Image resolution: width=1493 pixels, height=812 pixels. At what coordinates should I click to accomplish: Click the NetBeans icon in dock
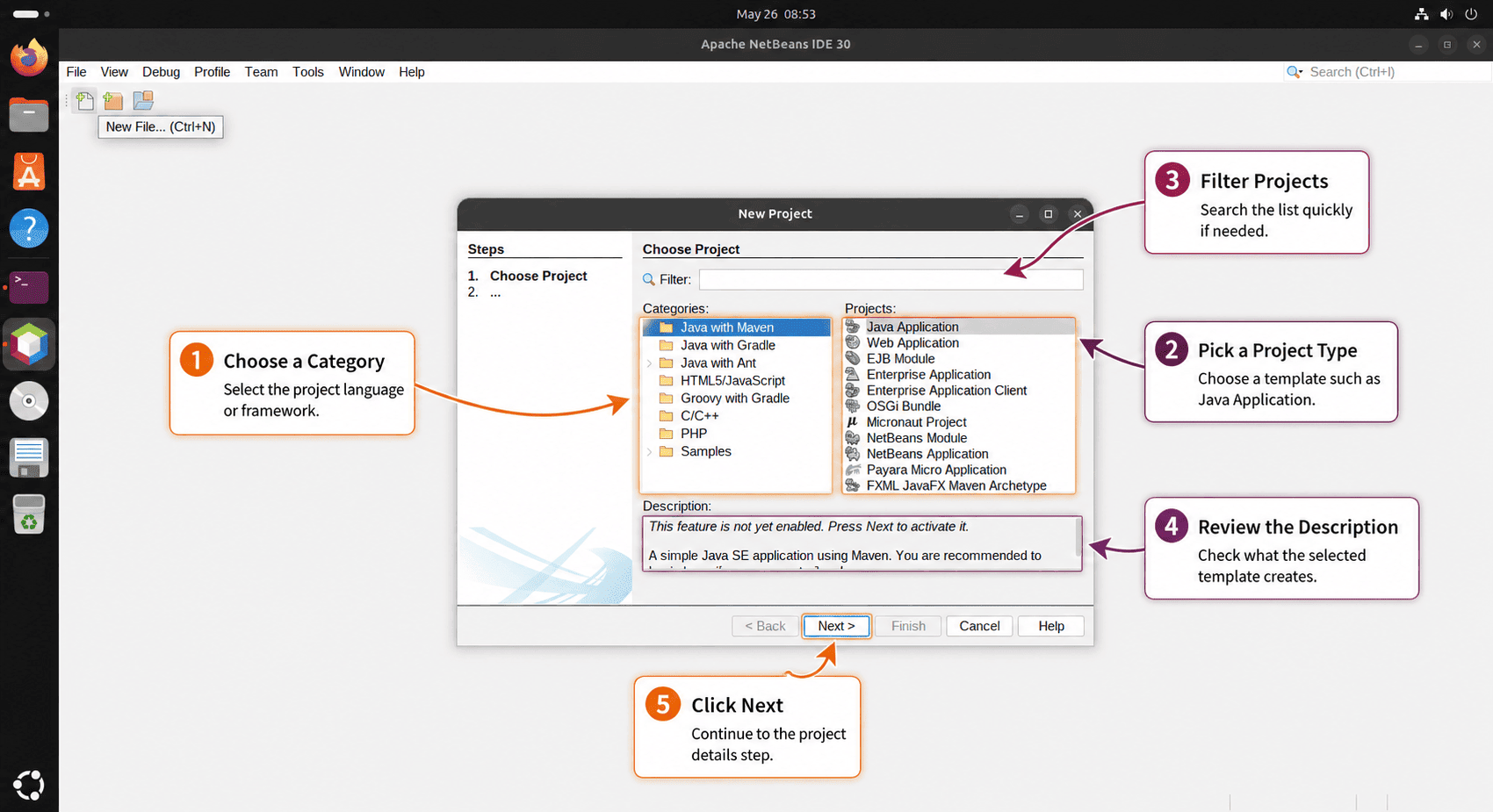[x=29, y=344]
